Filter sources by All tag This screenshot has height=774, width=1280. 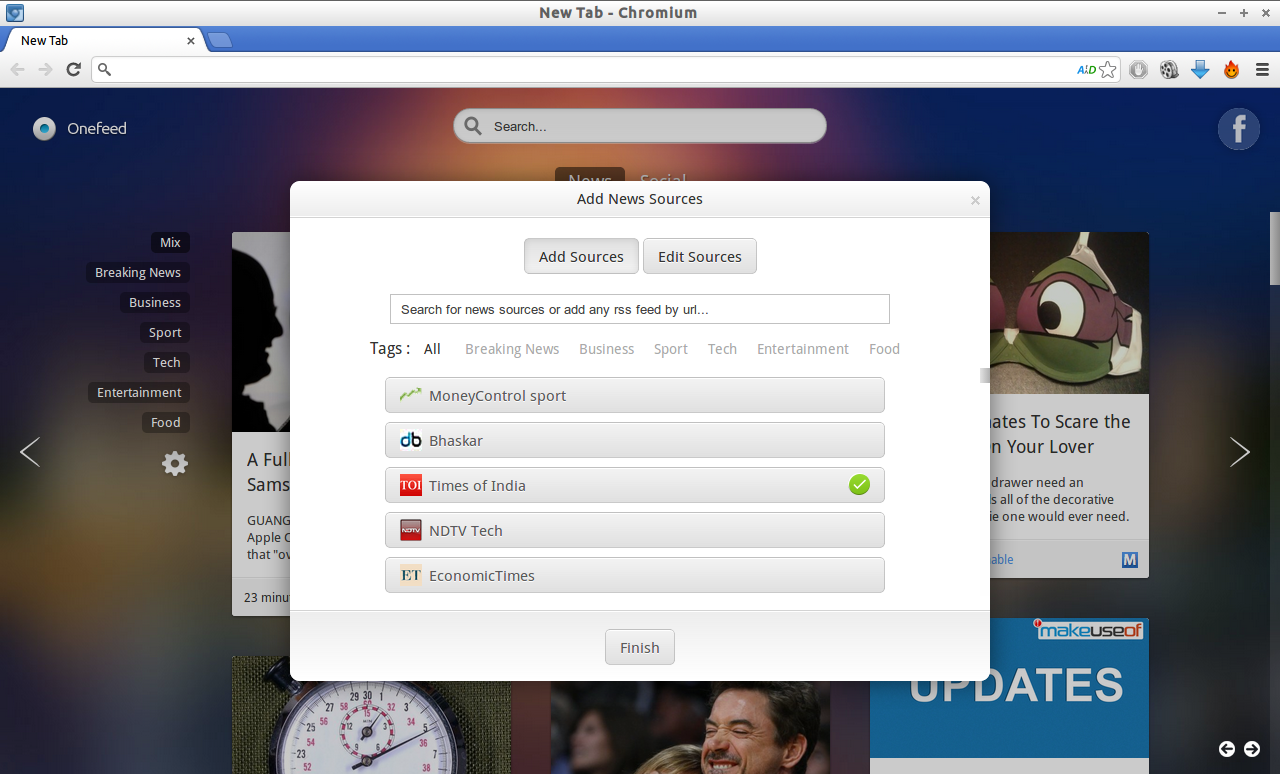coord(432,349)
